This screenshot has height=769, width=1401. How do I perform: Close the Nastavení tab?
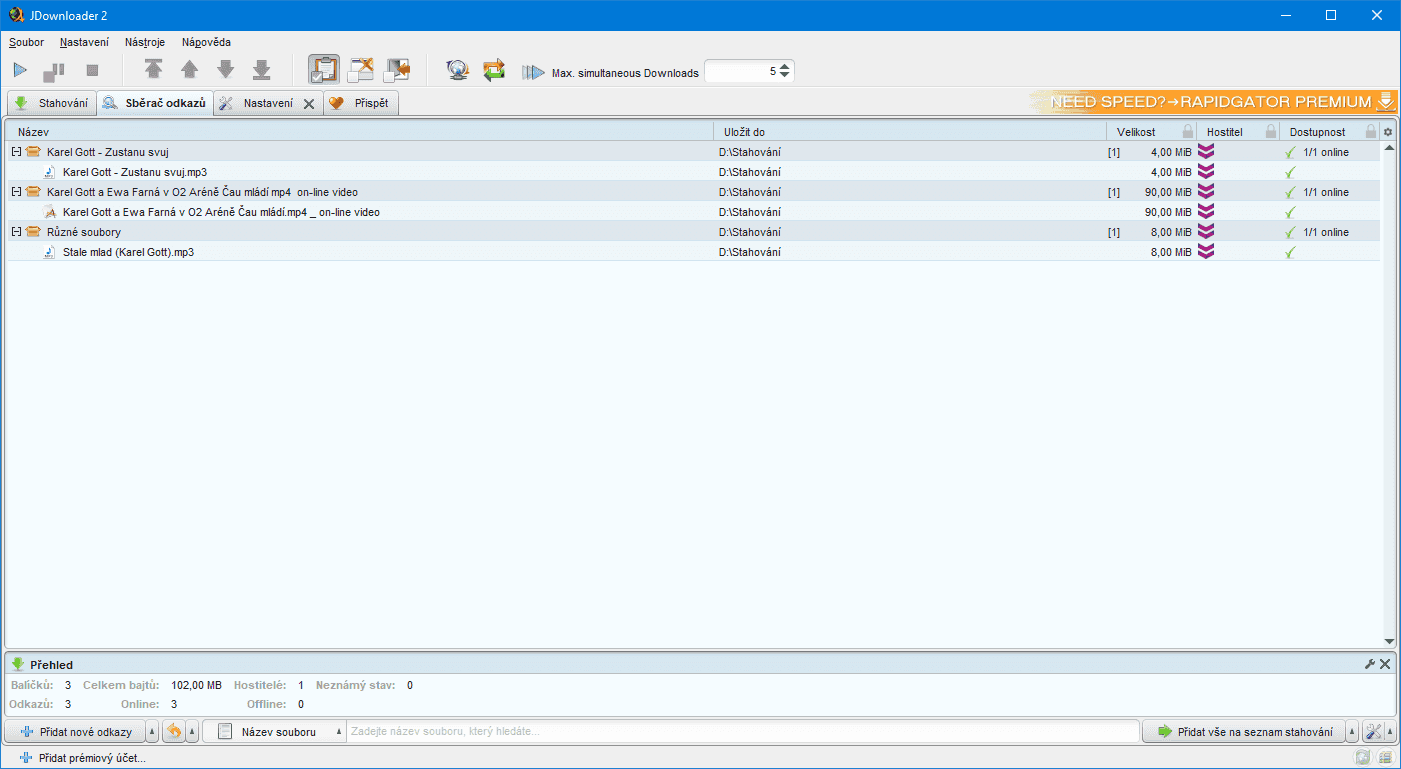tap(309, 104)
